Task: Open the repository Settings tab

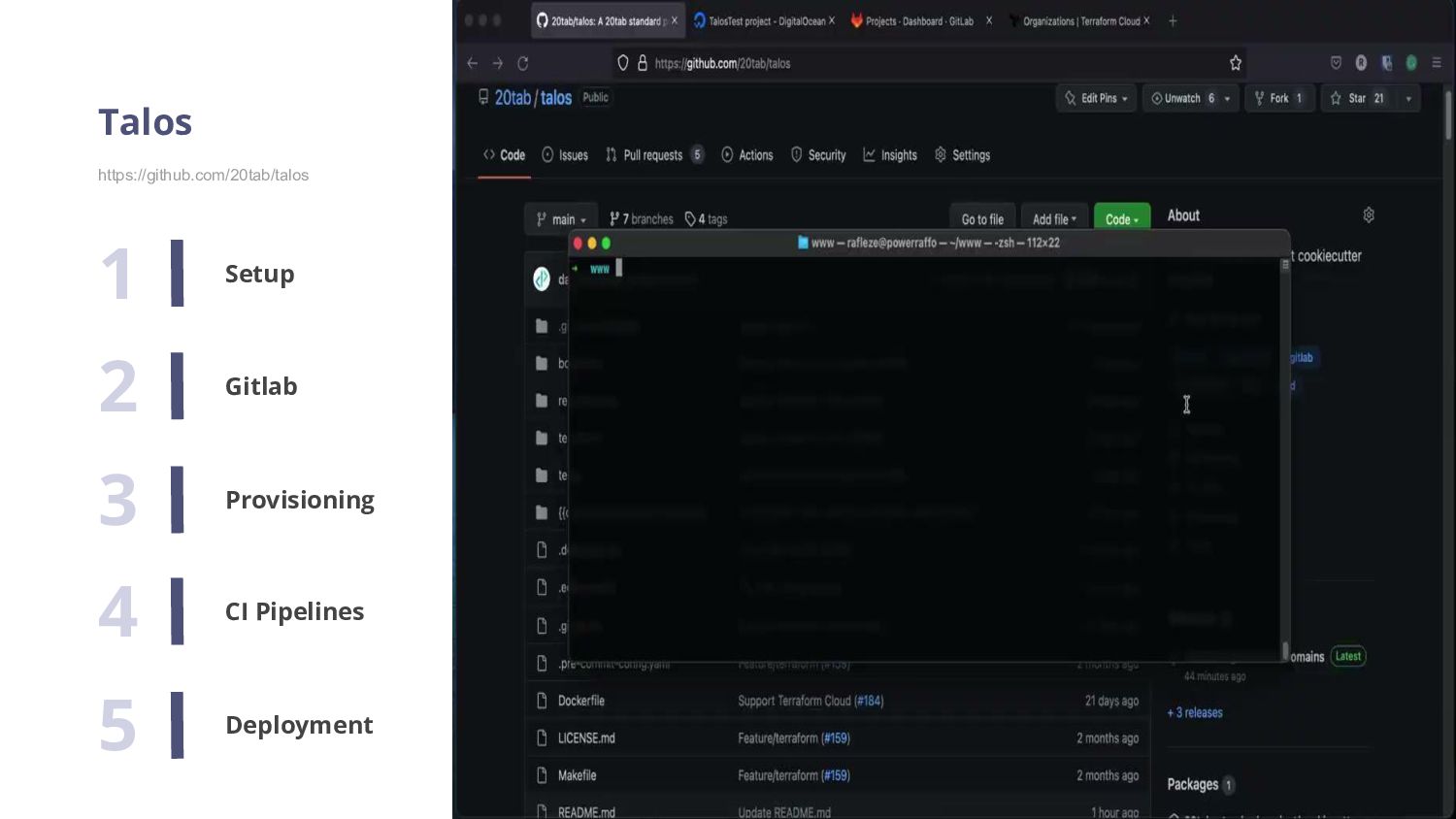Action: (962, 155)
